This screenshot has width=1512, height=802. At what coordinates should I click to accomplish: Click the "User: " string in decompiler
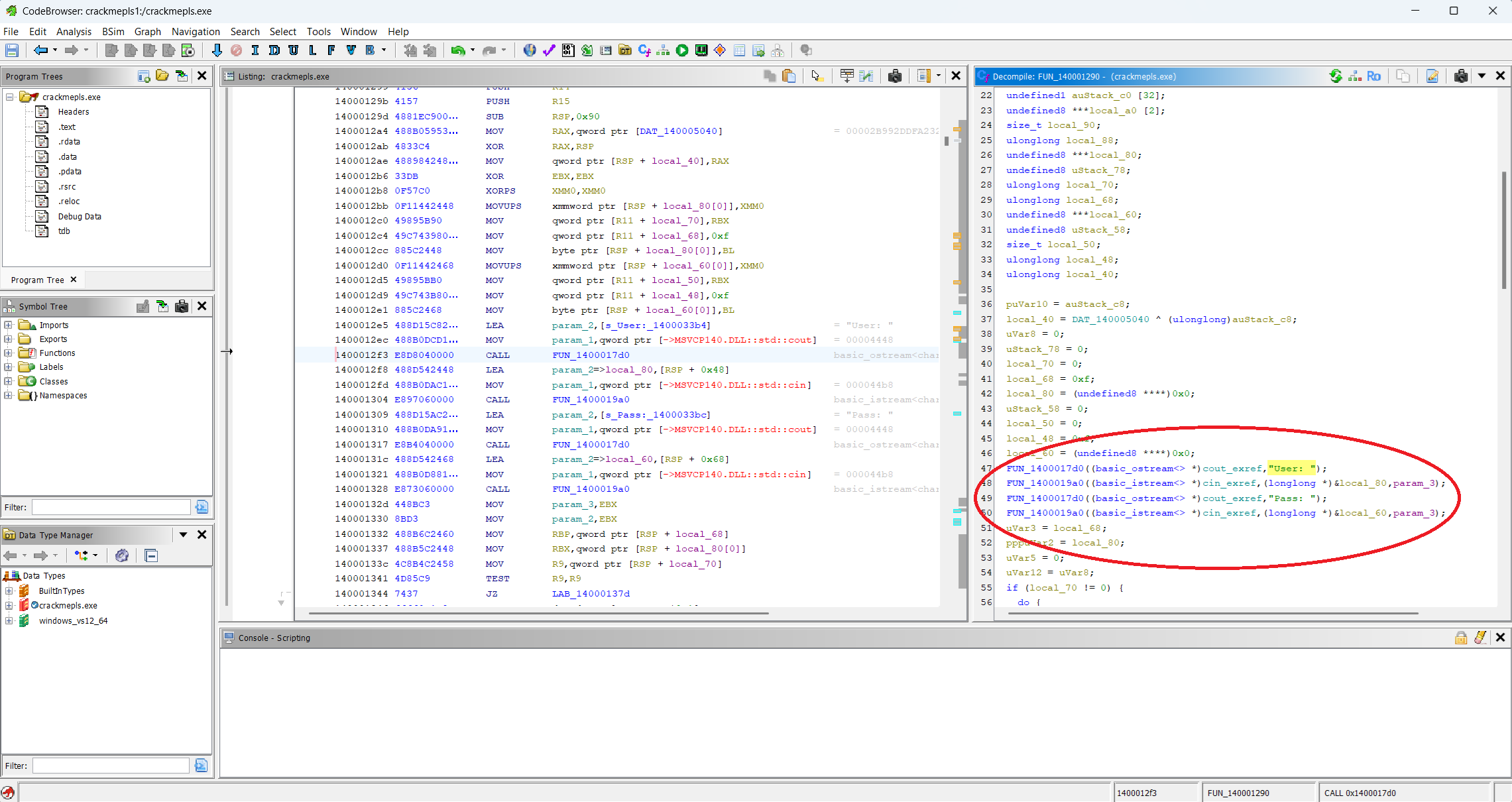click(1292, 469)
